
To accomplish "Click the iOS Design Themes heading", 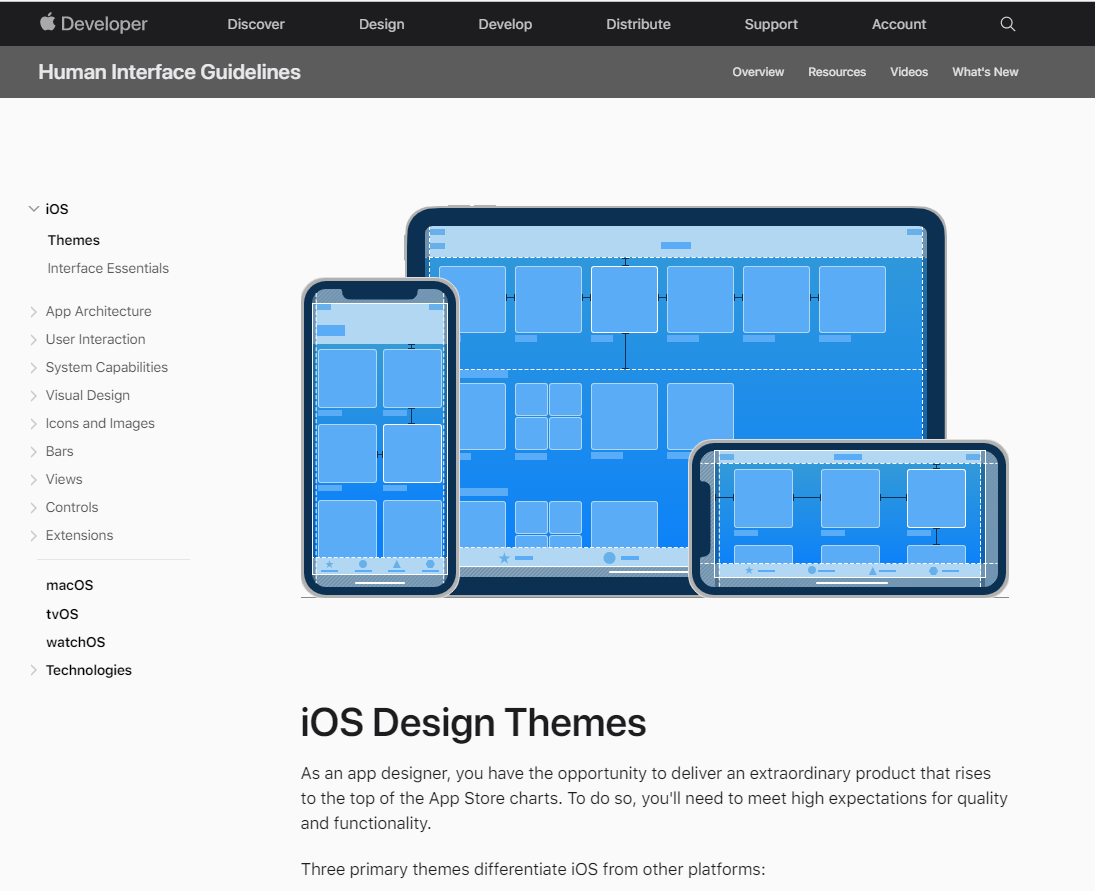I will [473, 723].
